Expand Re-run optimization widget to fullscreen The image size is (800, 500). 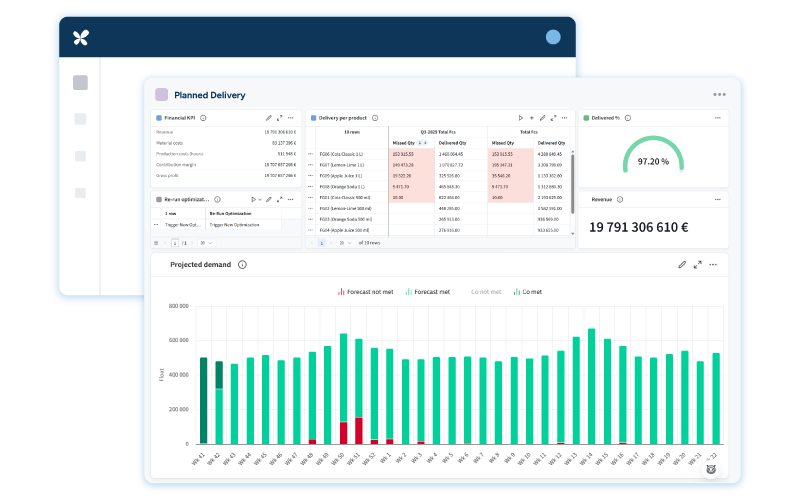click(280, 199)
